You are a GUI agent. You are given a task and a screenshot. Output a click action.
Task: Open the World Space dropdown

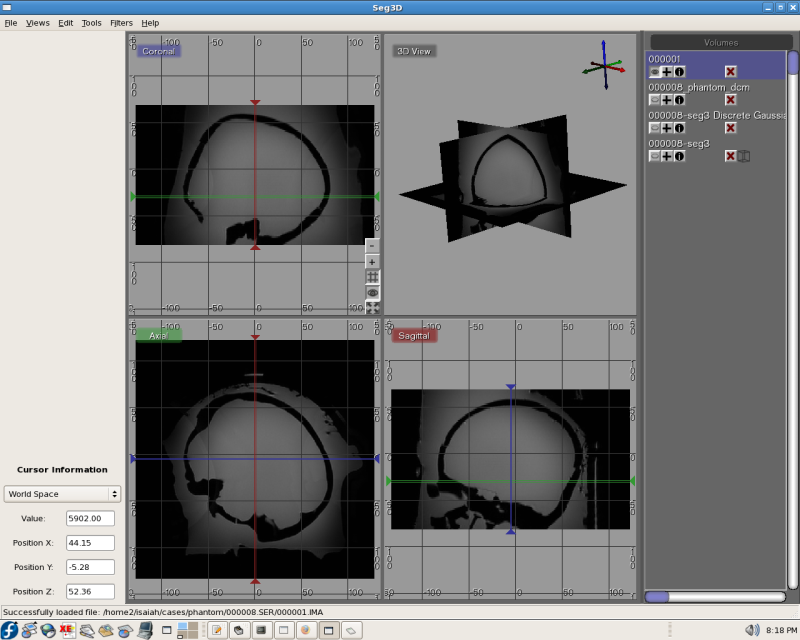[x=62, y=494]
